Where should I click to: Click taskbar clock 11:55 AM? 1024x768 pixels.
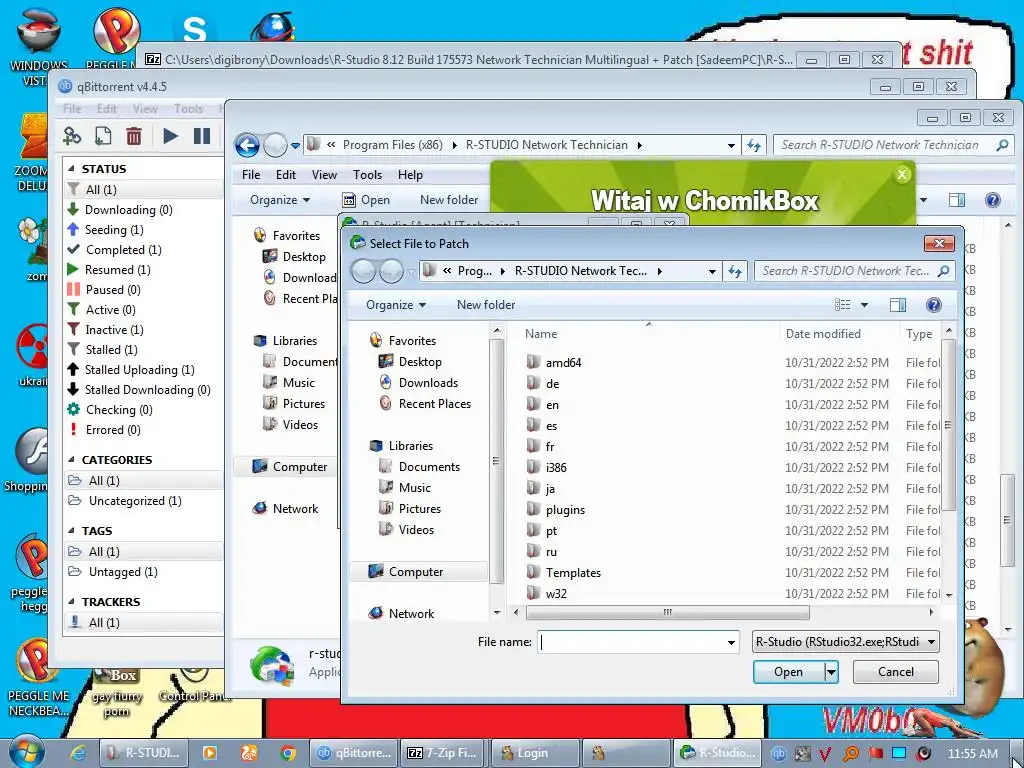(972, 754)
